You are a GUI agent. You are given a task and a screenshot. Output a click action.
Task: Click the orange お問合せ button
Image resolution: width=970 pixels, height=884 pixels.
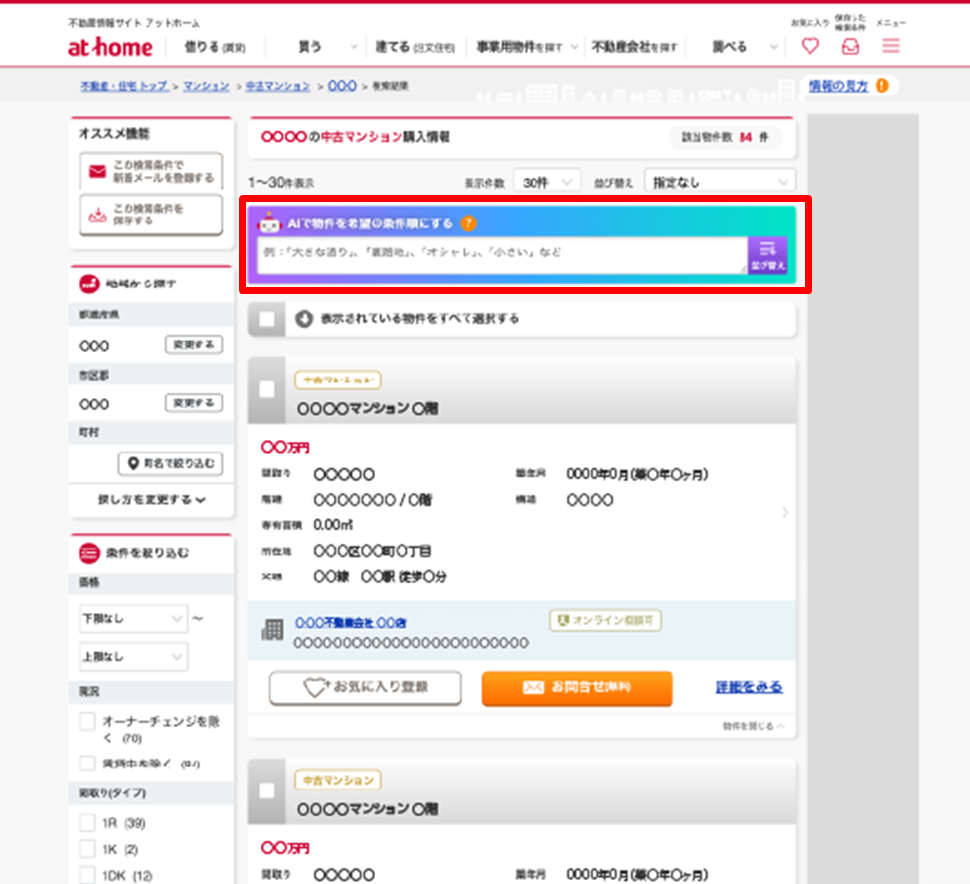click(x=577, y=688)
